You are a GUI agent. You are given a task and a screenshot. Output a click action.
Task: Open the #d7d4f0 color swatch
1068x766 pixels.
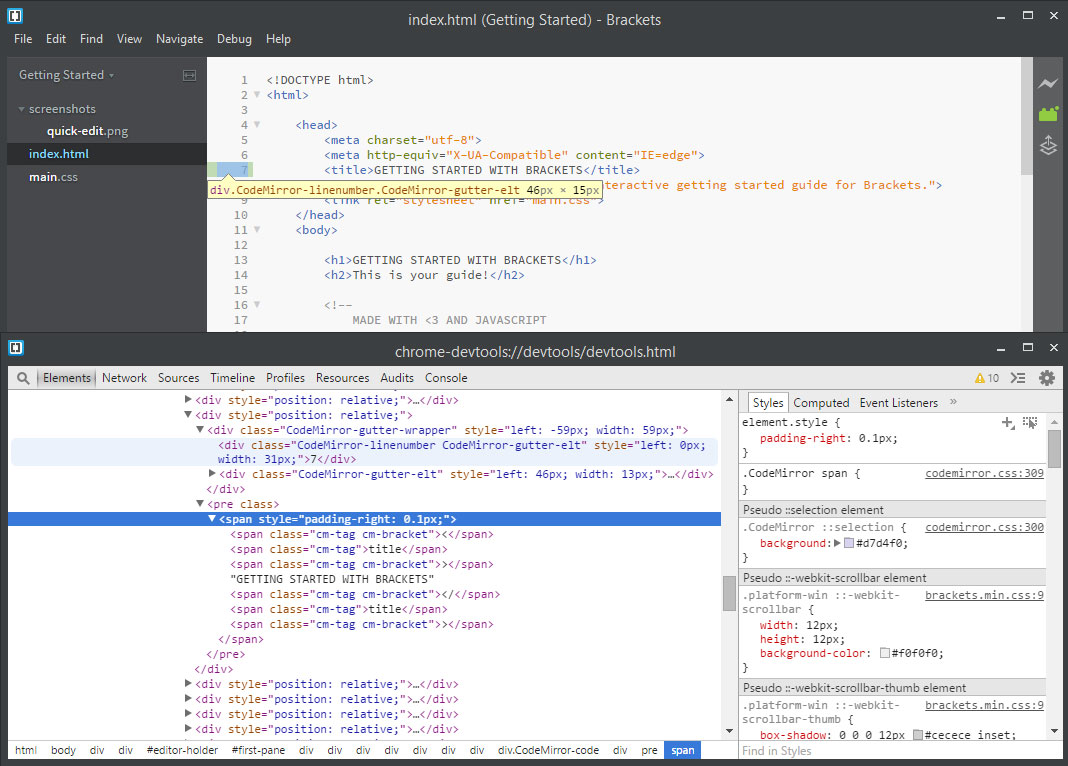point(849,543)
